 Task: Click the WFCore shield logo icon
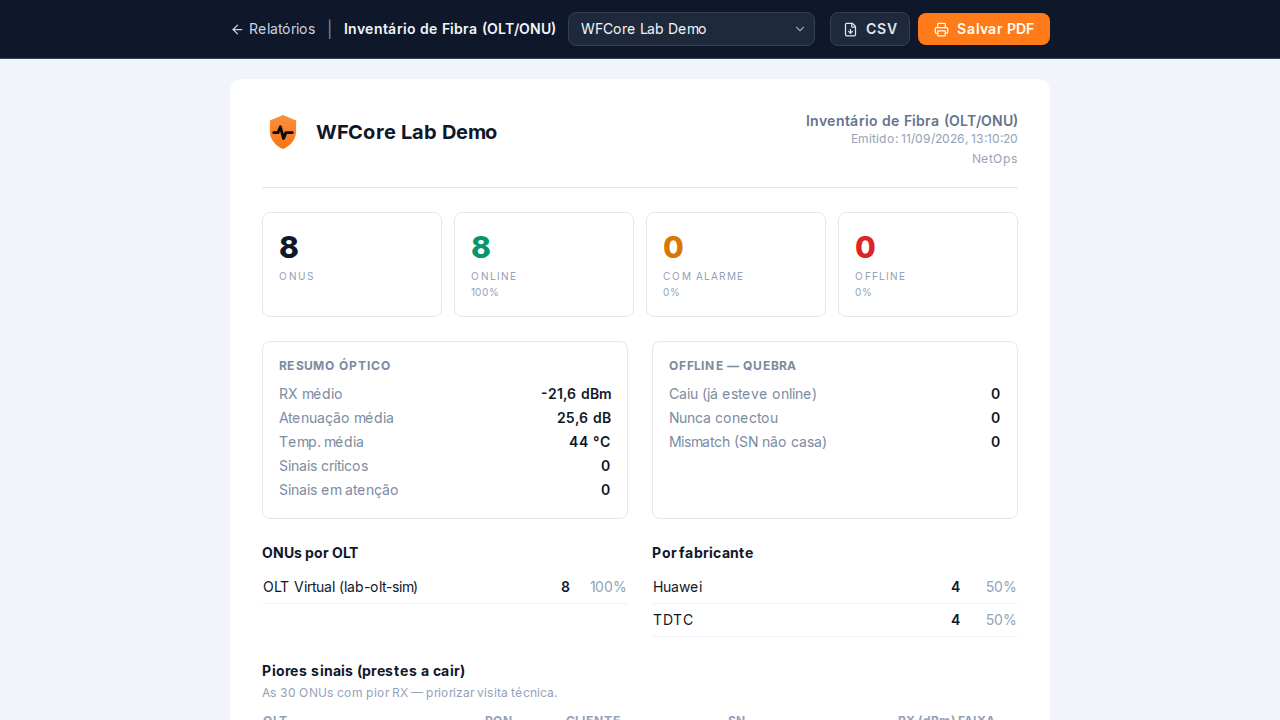click(283, 132)
